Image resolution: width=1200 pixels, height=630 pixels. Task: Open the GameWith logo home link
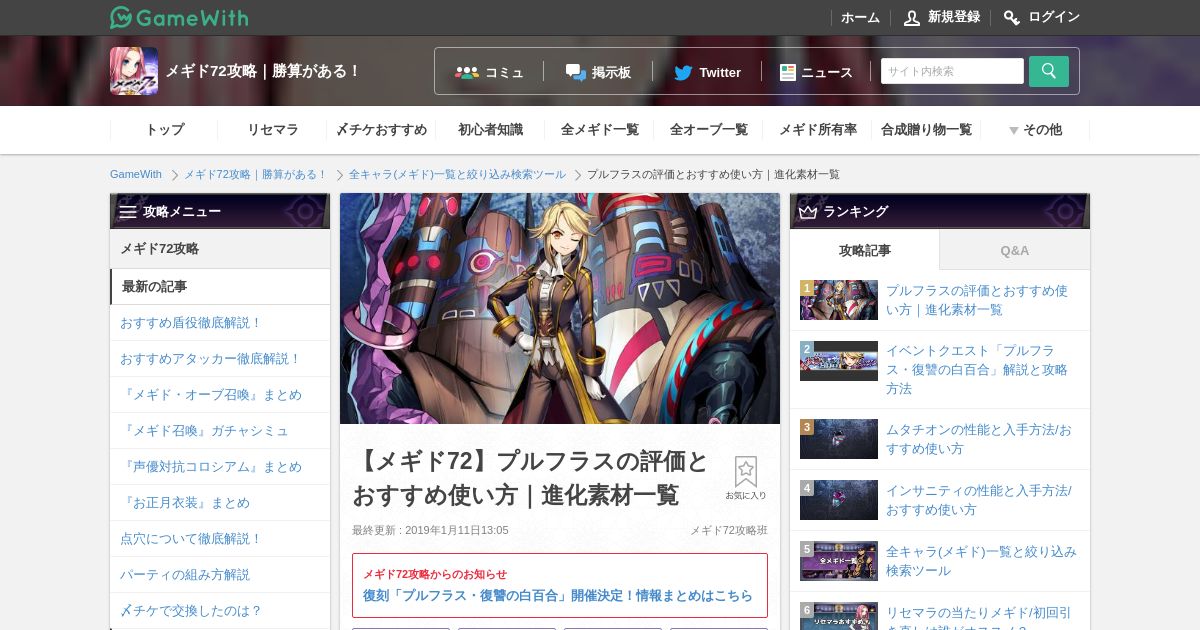point(179,17)
